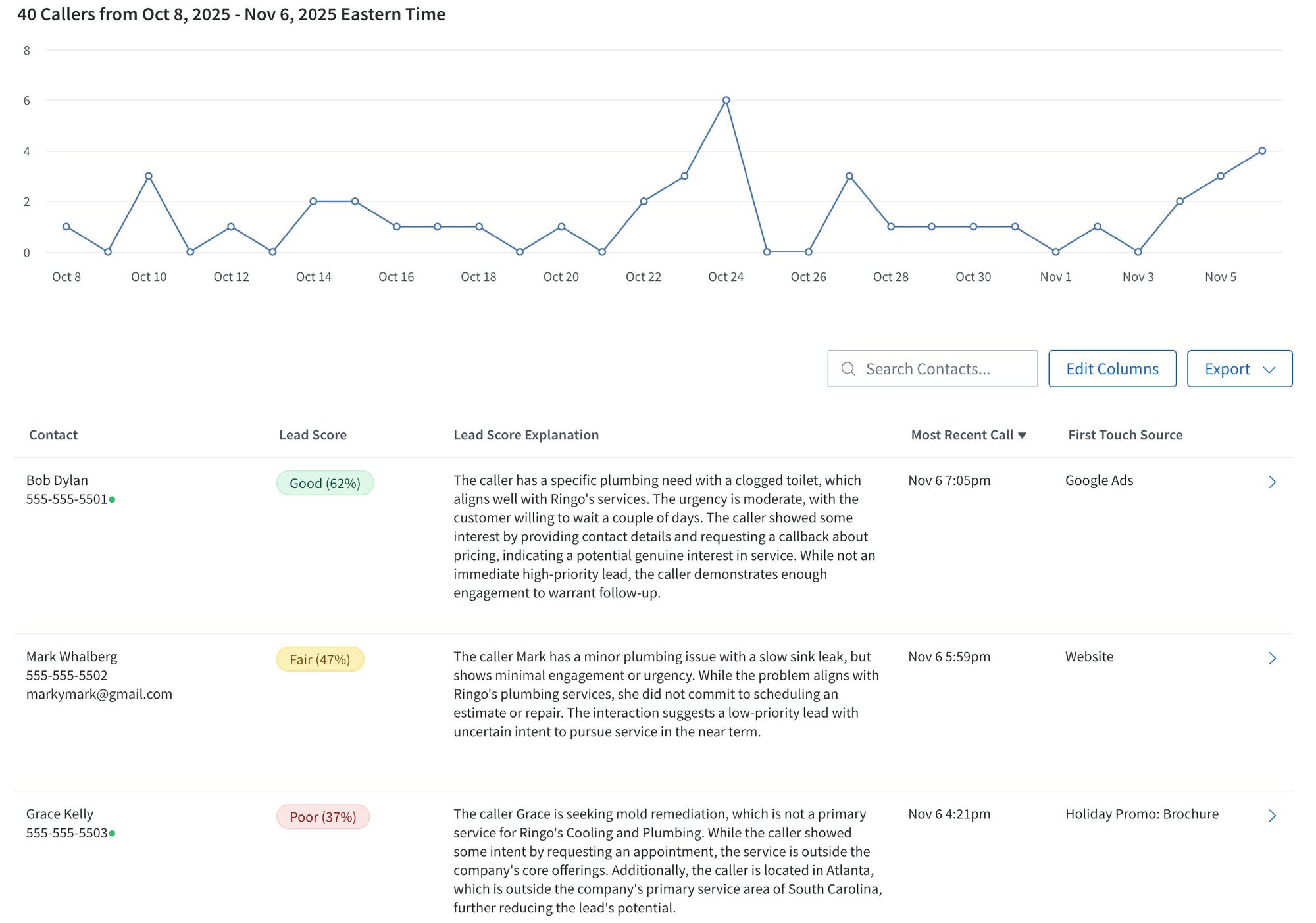The image size is (1316, 923).
Task: Click the Oct 24 peak data point on the chart
Action: coord(726,99)
